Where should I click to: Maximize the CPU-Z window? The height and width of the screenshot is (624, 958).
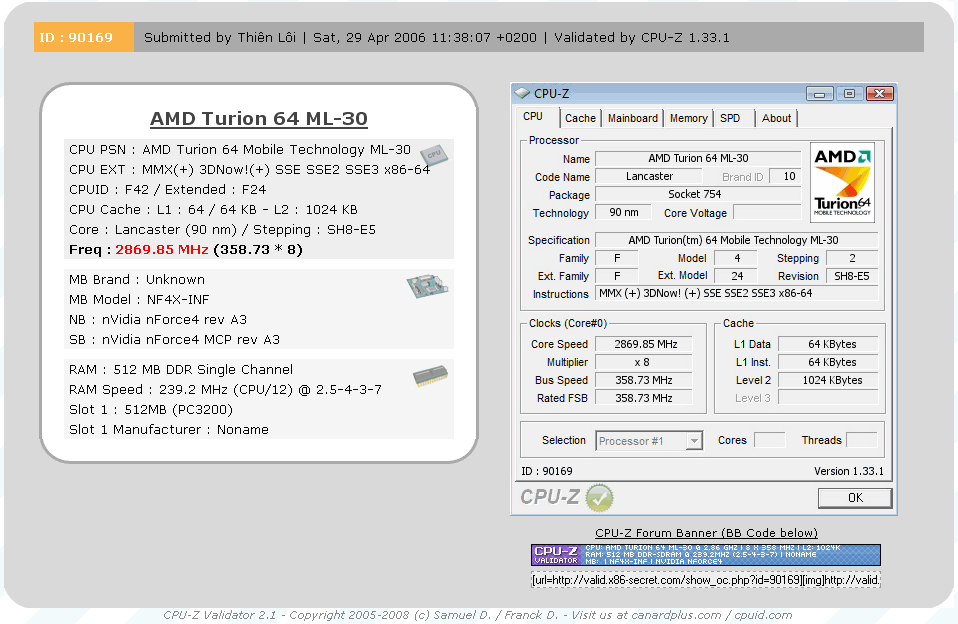click(x=849, y=94)
